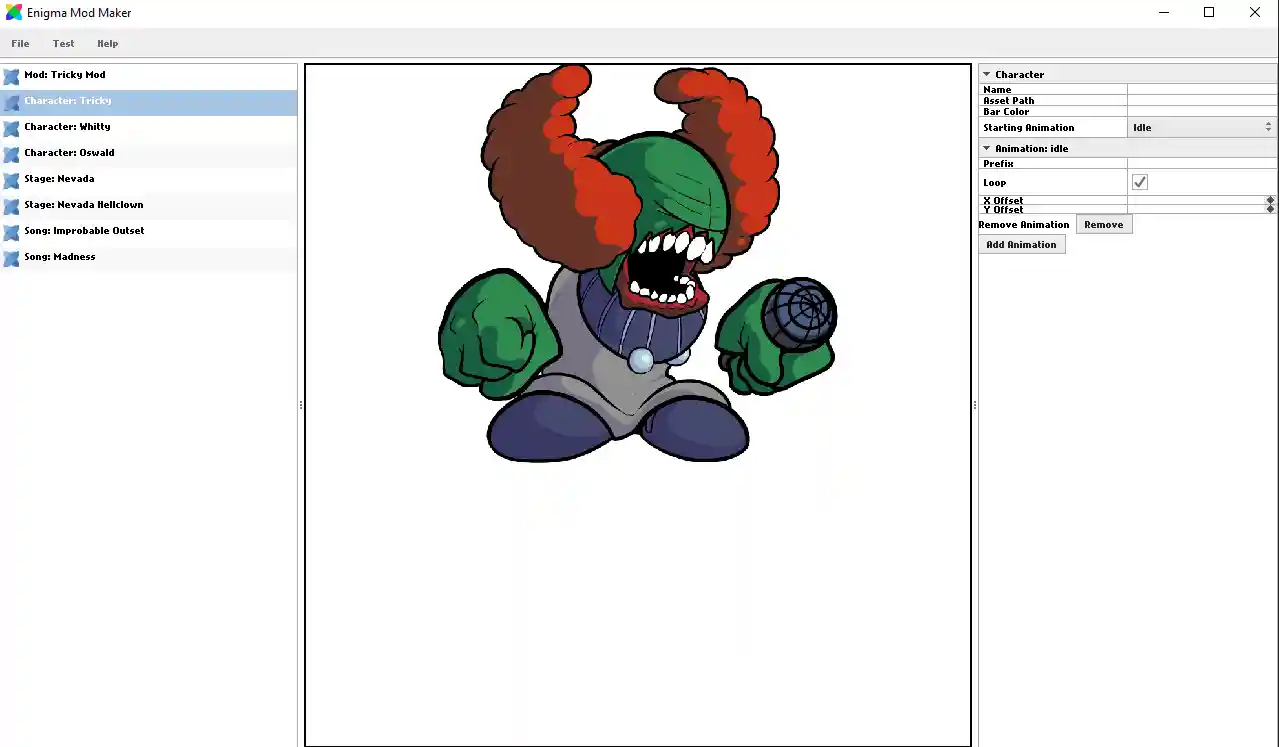Screen dimensions: 1279x747
Task: Click the Bar Color field
Action: point(1200,111)
